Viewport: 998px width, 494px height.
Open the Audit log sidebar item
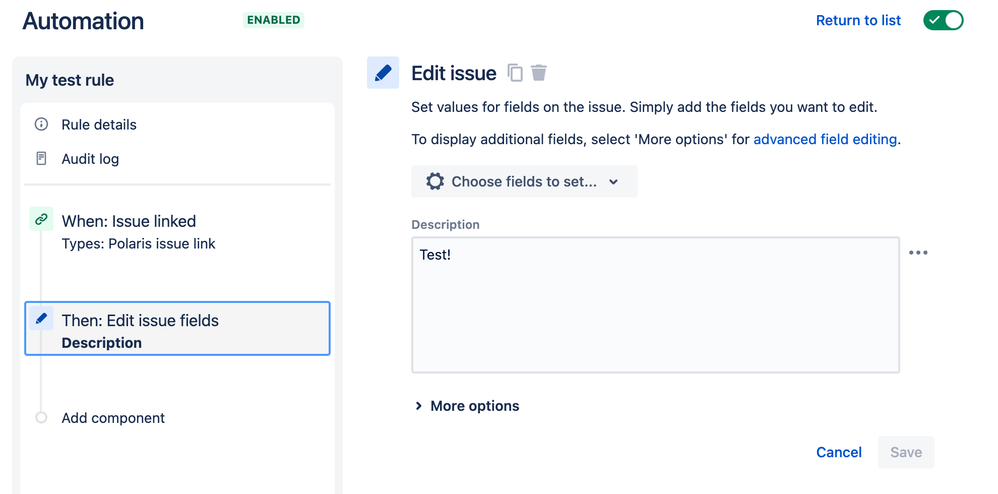point(90,159)
